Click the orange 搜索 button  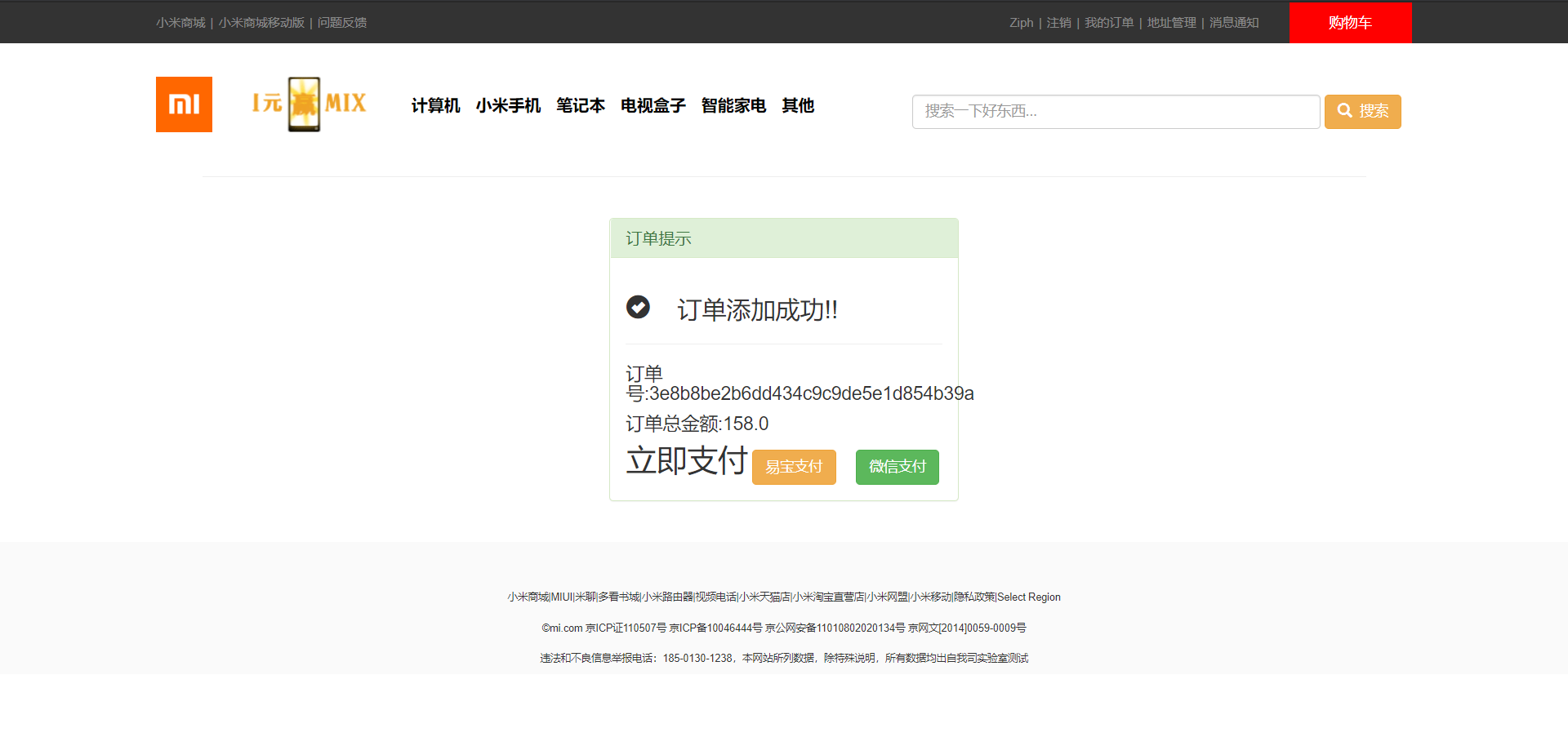1362,112
